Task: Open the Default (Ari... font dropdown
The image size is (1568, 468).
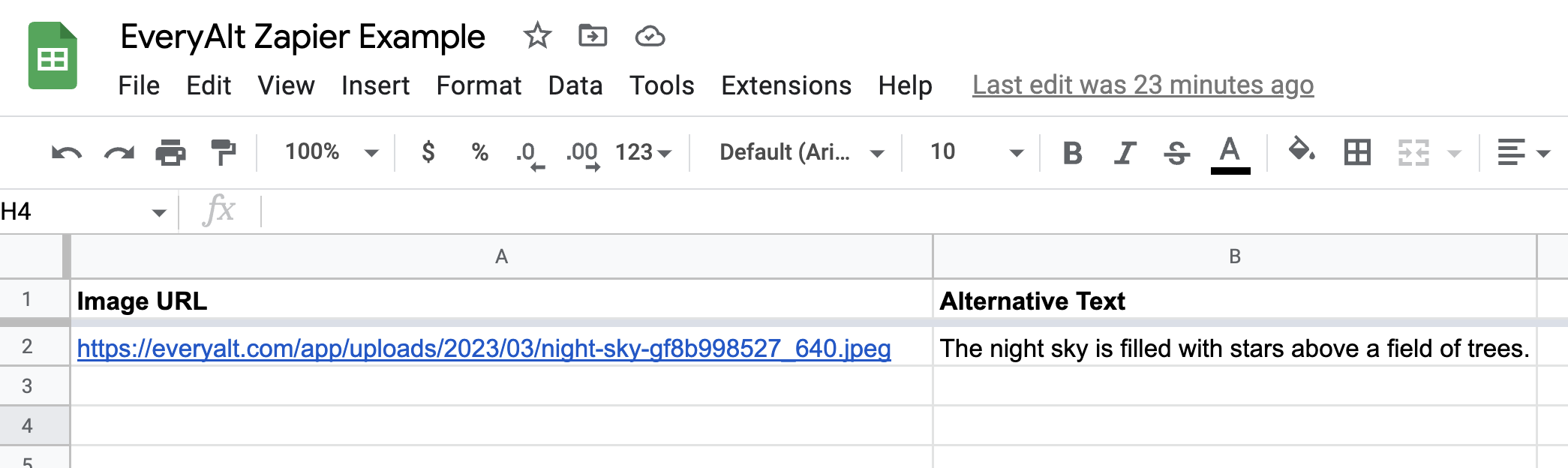Action: coord(802,153)
